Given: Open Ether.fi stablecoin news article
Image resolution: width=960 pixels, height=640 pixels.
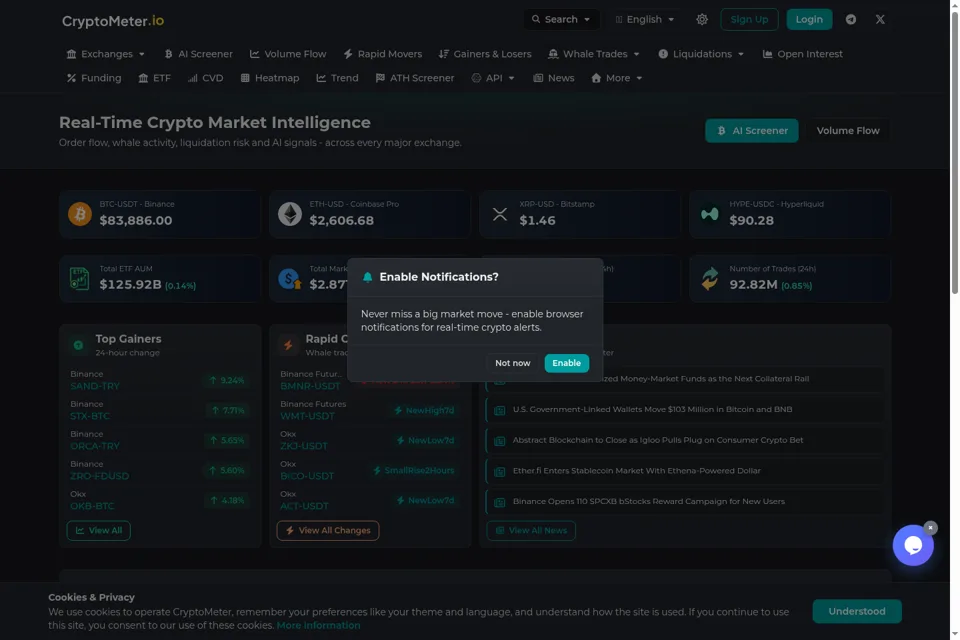Looking at the screenshot, I should coord(636,470).
